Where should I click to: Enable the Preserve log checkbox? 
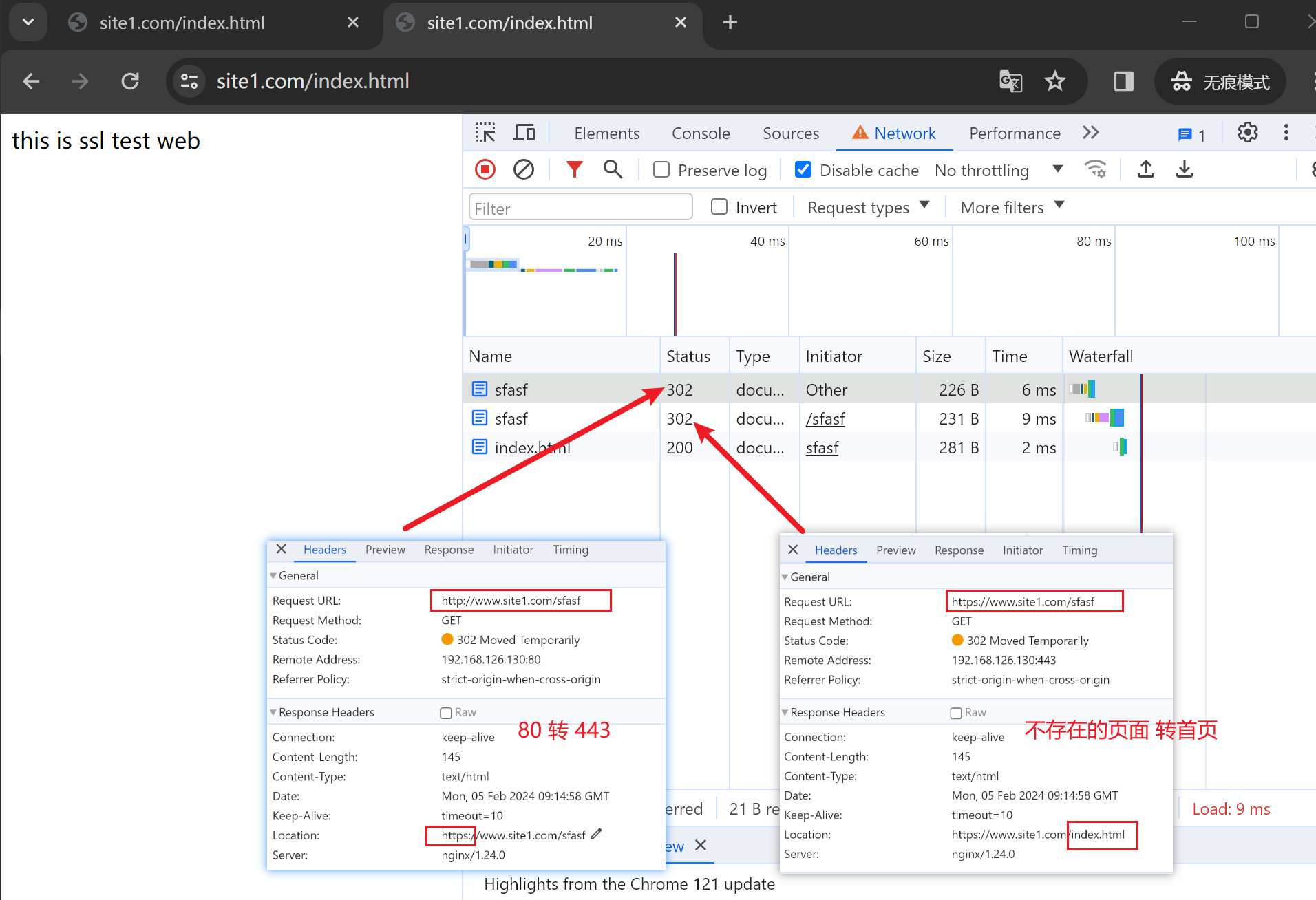tap(661, 170)
